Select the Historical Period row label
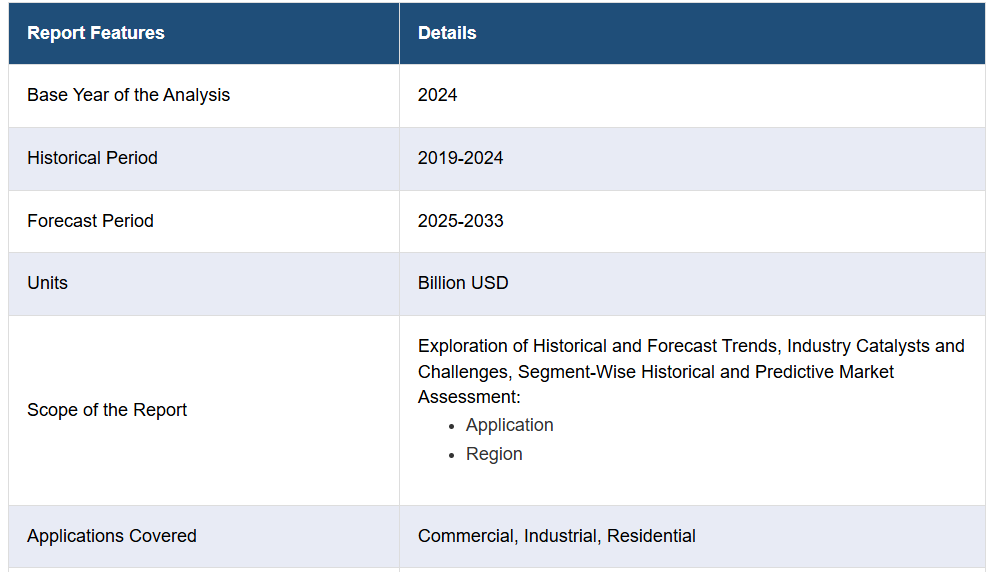 (x=92, y=158)
